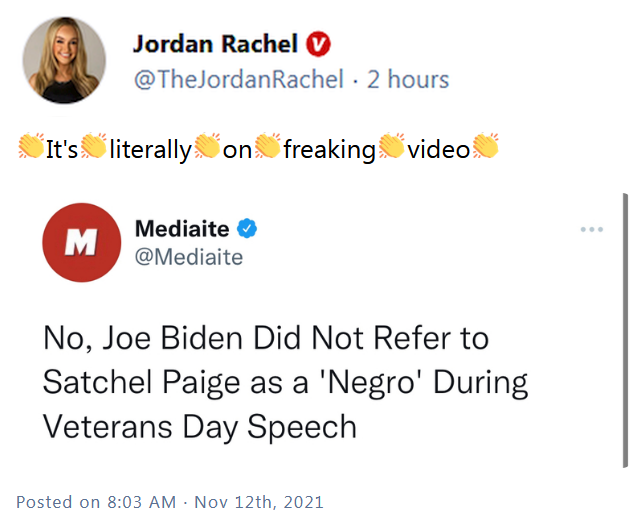The image size is (634, 520).
Task: Click the @TheJordanRachel handle
Action: (238, 79)
